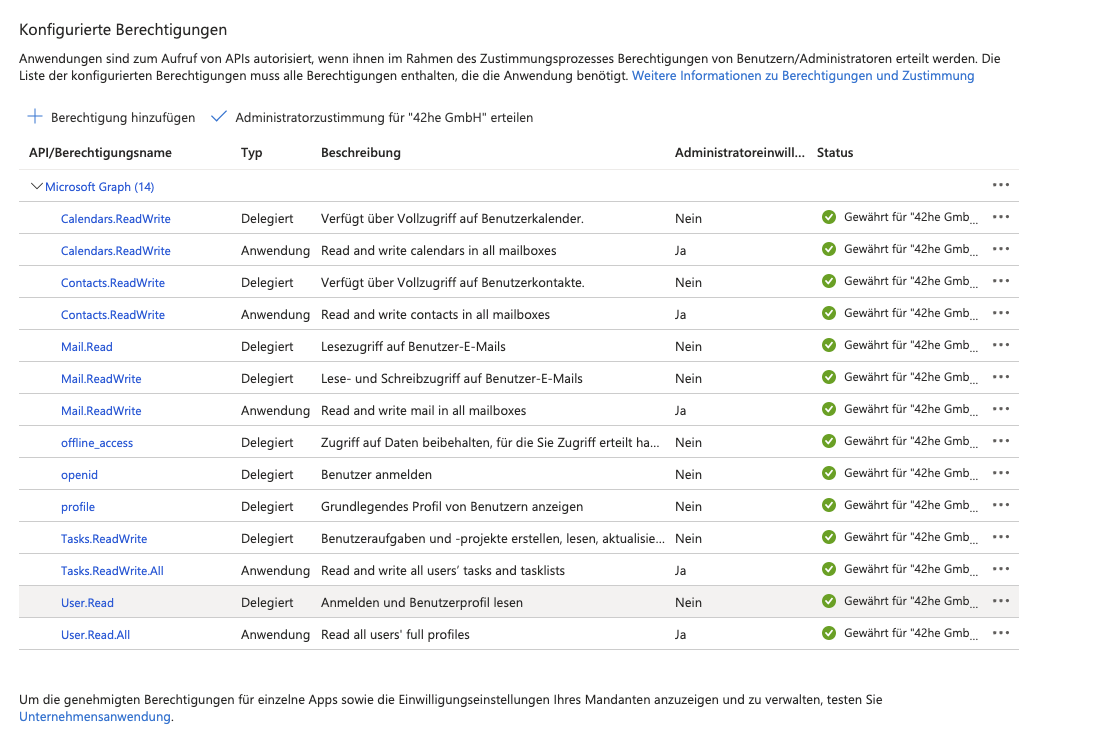The width and height of the screenshot is (1096, 750).
Task: Open the User.Read.All permission link
Action: (96, 635)
